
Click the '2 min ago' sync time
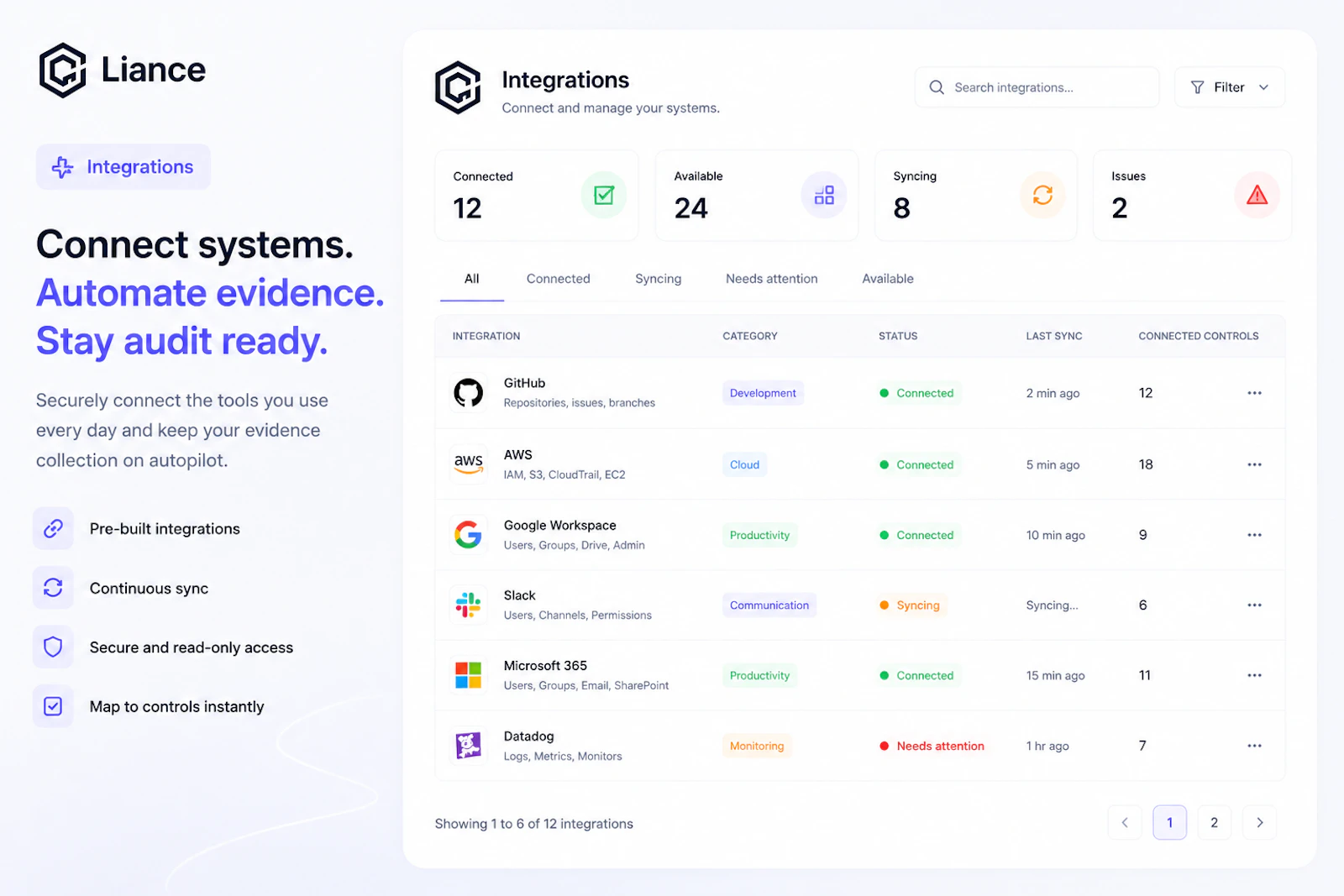1053,393
